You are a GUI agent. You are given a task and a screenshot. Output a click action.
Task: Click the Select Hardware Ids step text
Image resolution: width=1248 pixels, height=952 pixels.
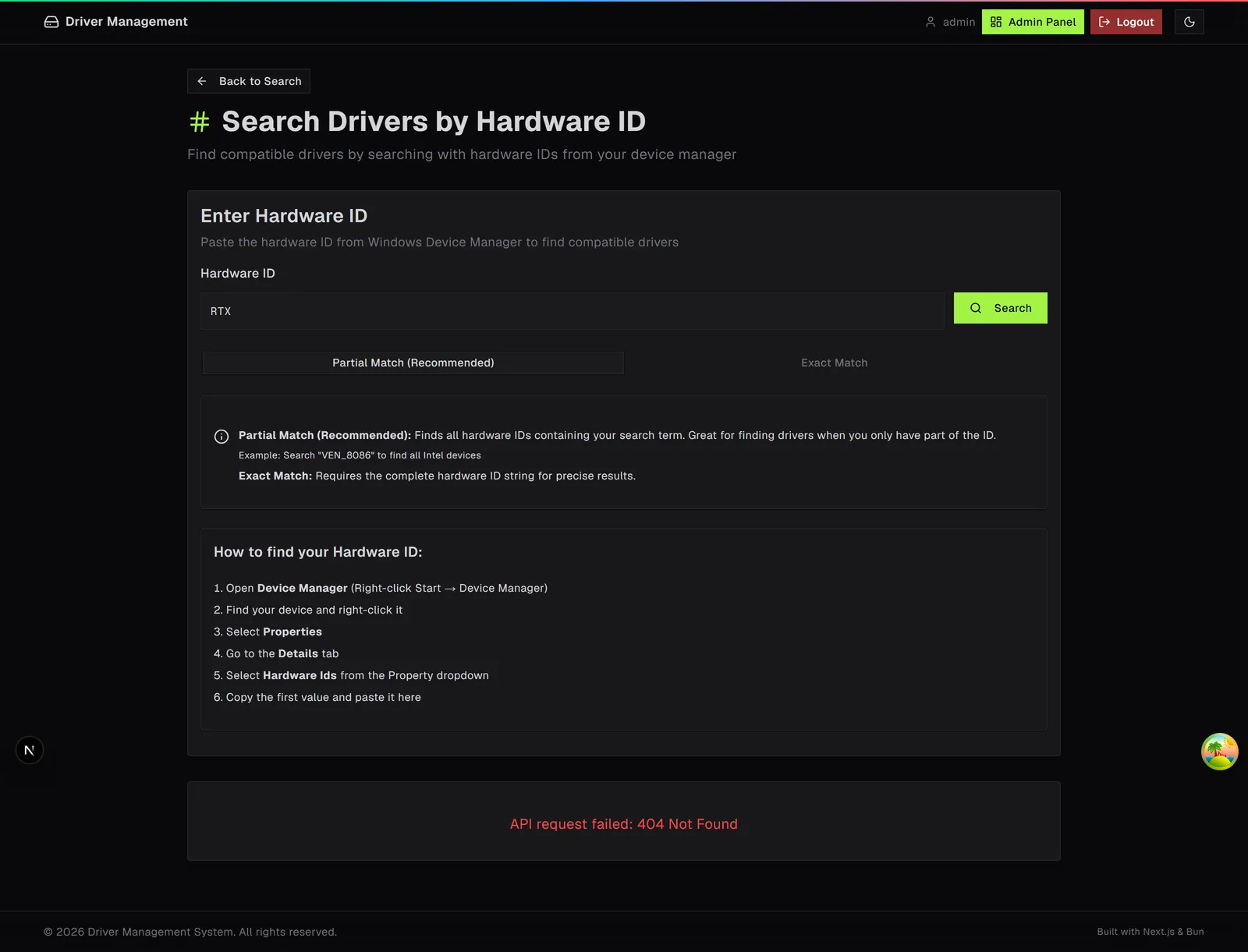pos(351,675)
